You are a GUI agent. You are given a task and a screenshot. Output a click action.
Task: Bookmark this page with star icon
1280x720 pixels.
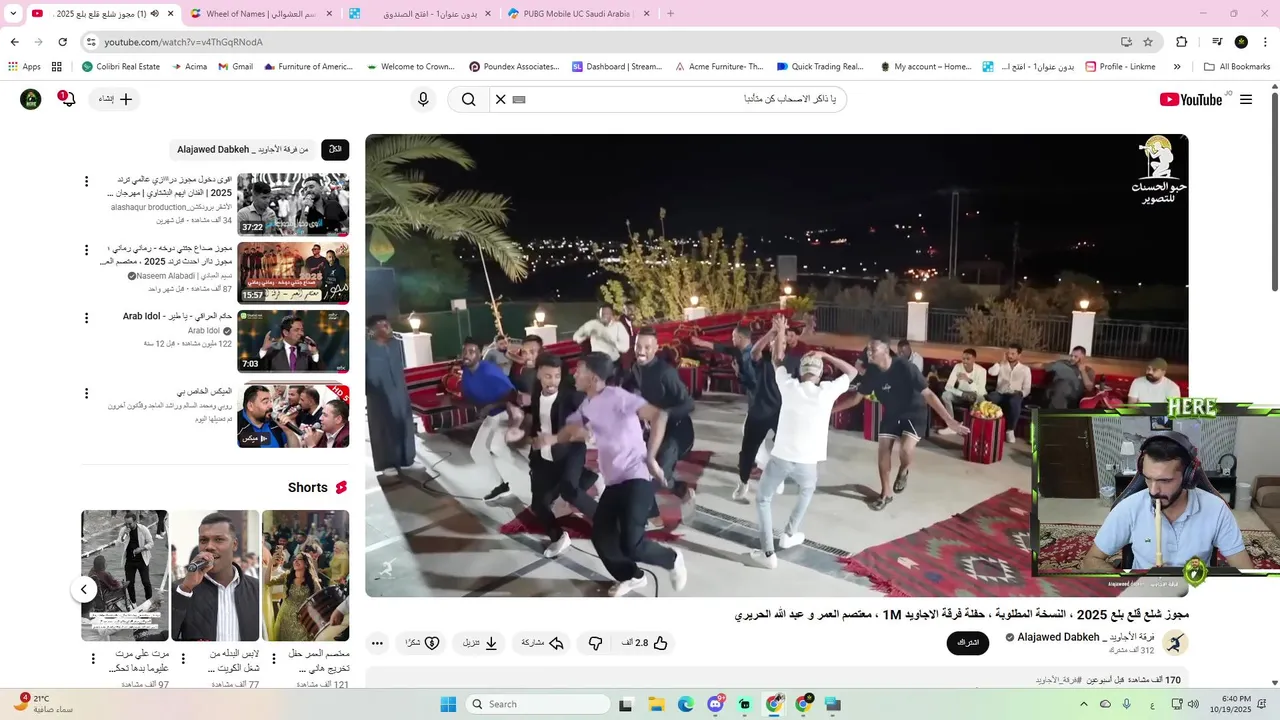pos(1148,42)
